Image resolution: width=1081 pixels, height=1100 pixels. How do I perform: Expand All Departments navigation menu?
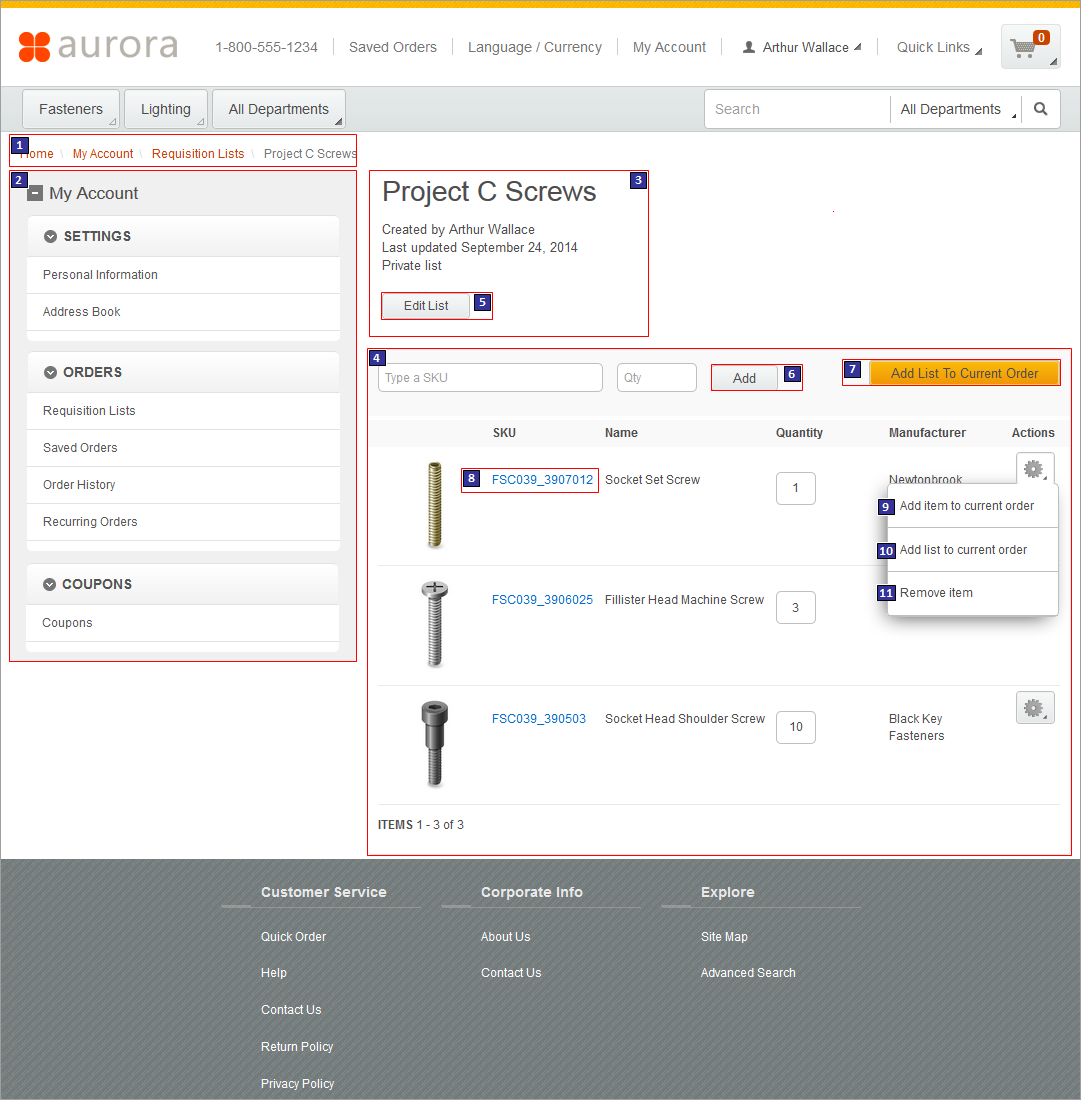click(278, 109)
